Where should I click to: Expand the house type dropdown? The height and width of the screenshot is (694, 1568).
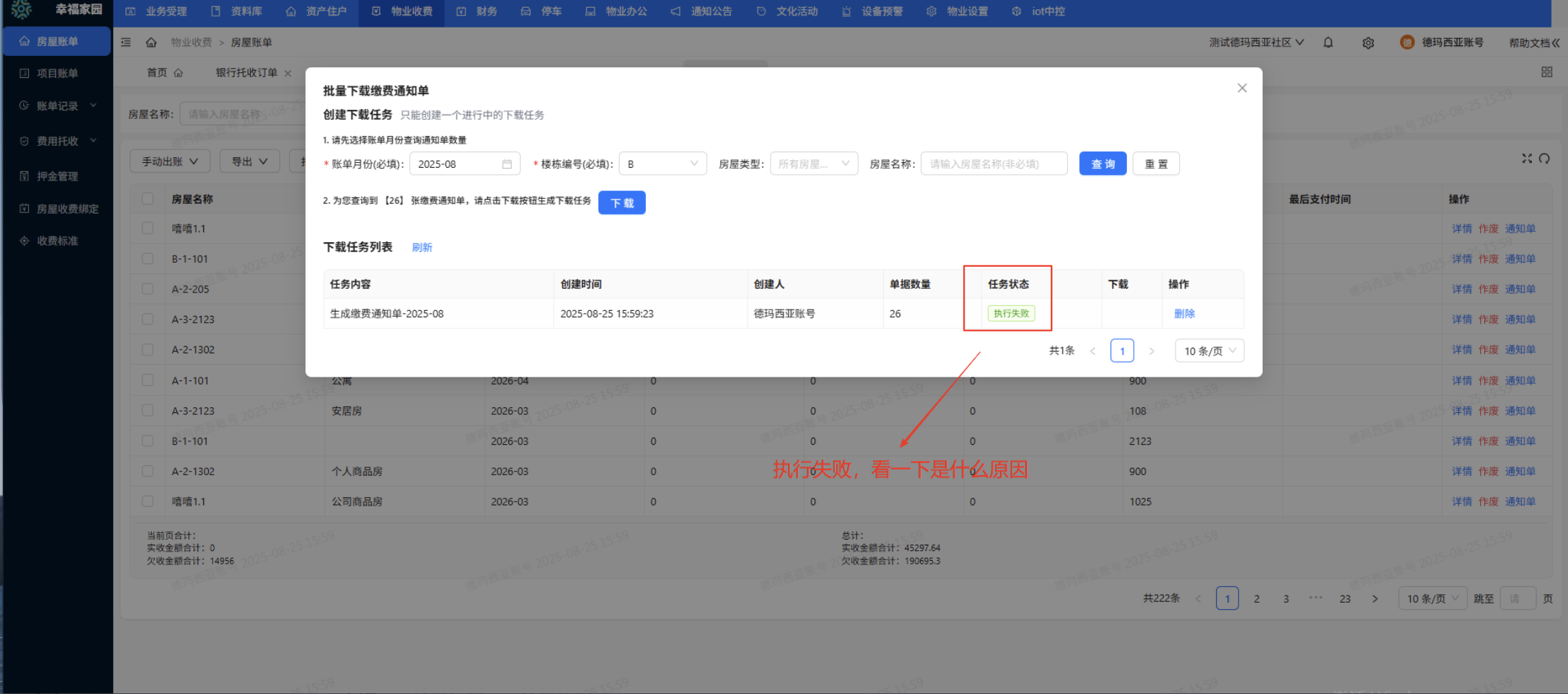(x=813, y=164)
